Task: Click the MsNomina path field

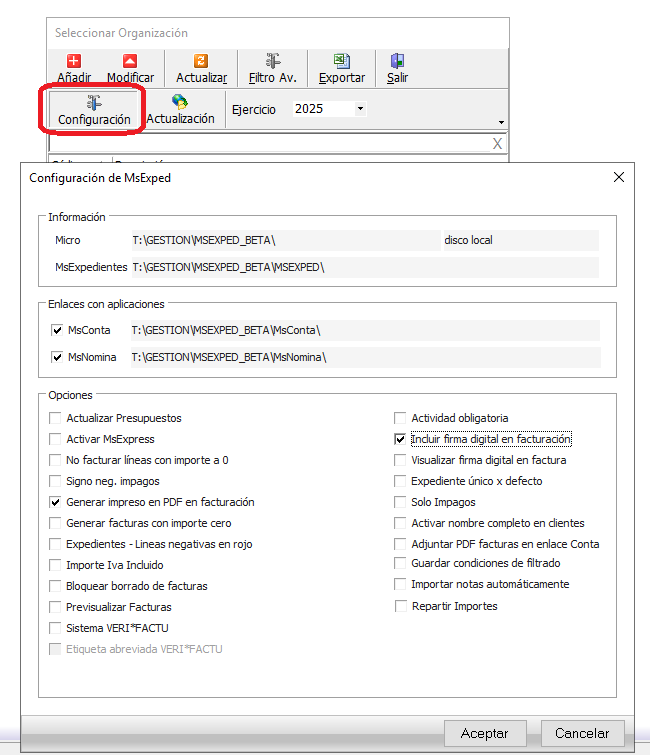Action: [x=365, y=357]
